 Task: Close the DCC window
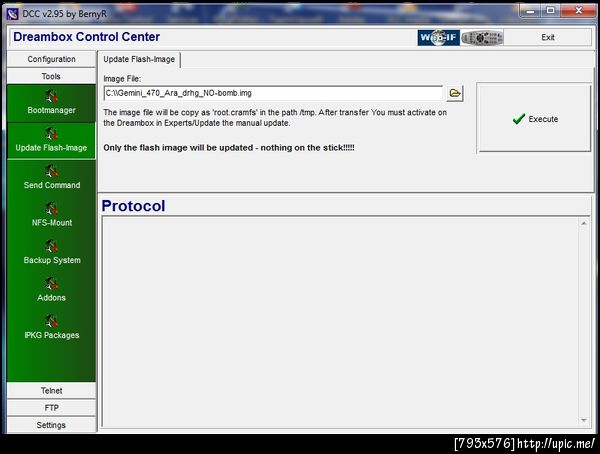[x=579, y=11]
